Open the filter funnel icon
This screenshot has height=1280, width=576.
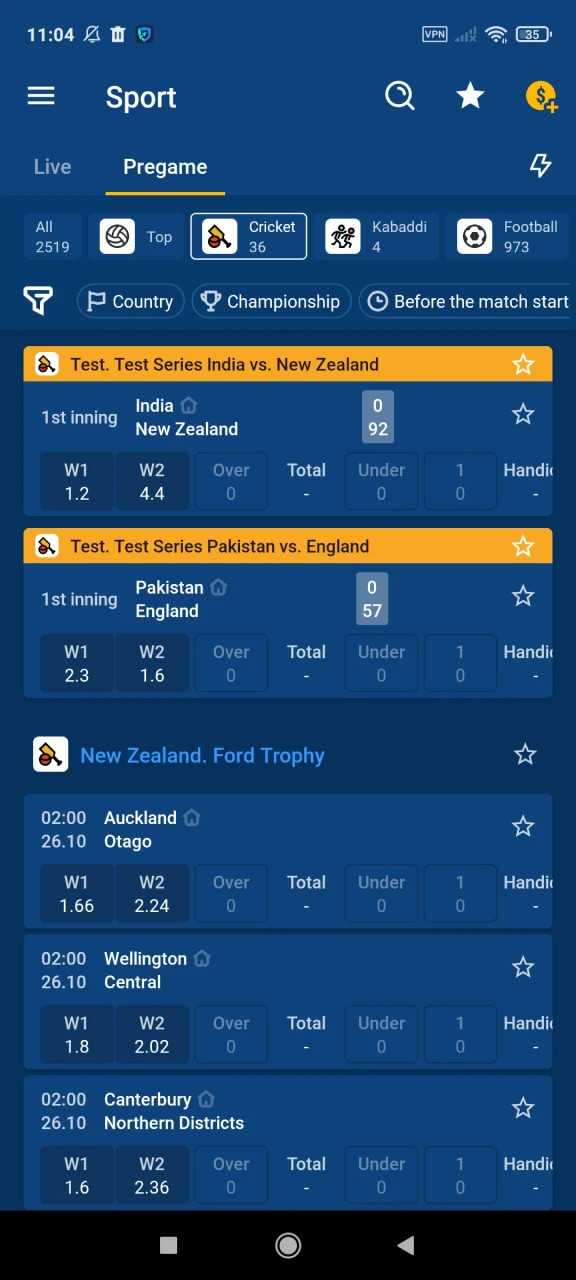(38, 301)
